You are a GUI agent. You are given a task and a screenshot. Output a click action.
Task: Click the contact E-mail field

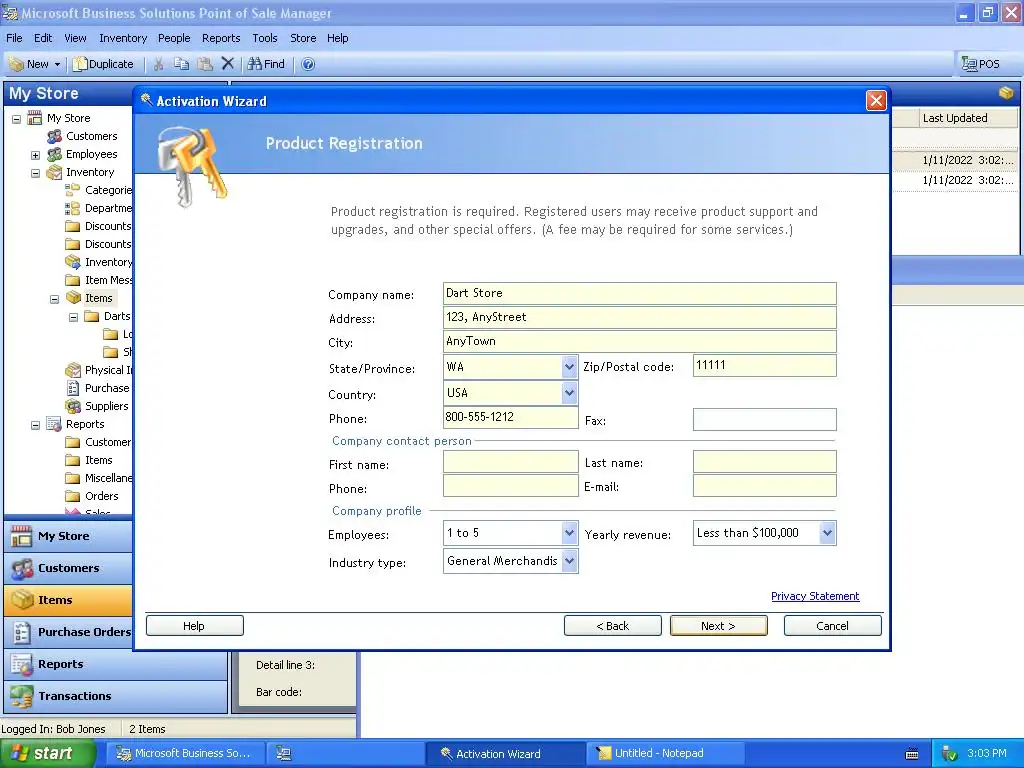[x=765, y=486]
